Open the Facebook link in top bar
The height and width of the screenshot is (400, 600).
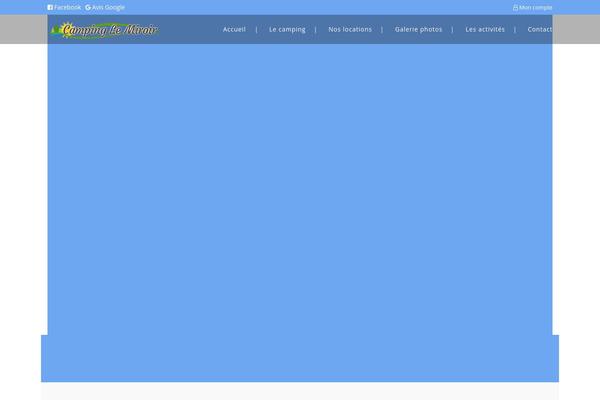pyautogui.click(x=64, y=7)
